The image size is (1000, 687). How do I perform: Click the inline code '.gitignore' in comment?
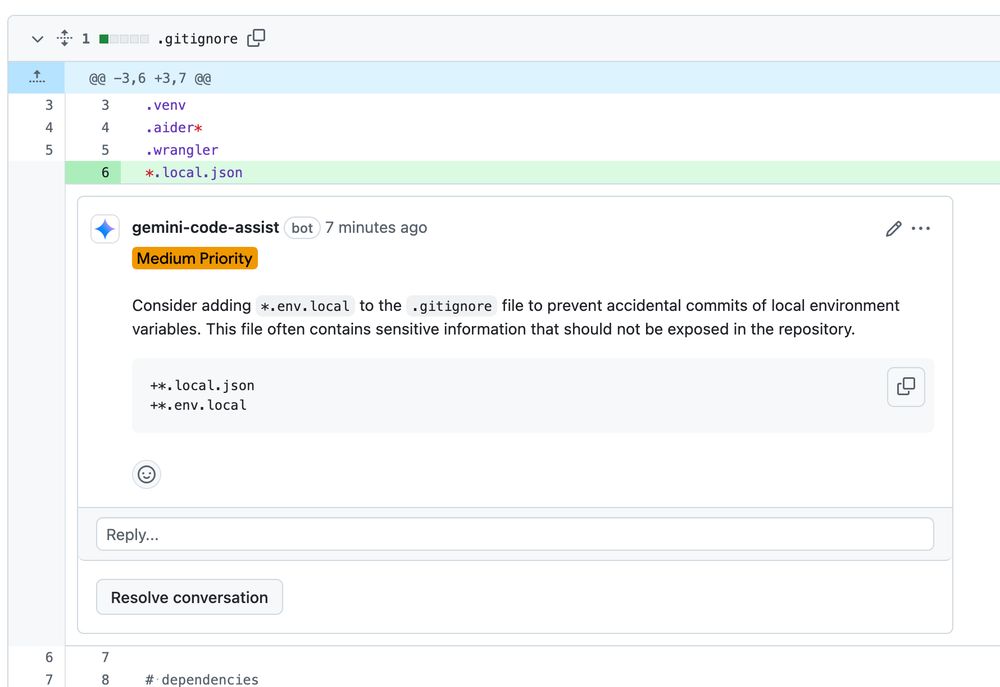click(x=452, y=306)
